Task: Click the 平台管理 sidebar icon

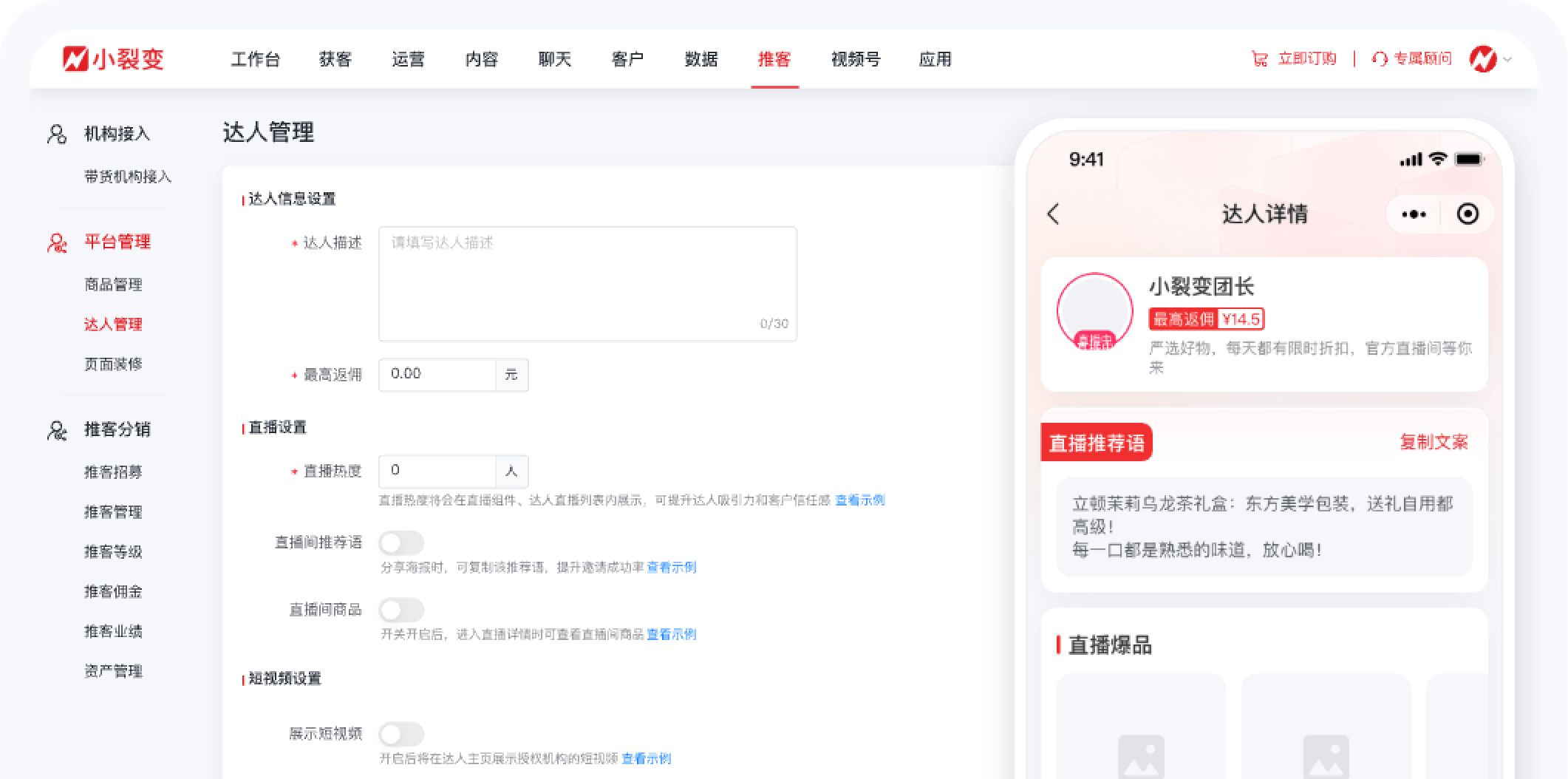Action: [x=55, y=242]
